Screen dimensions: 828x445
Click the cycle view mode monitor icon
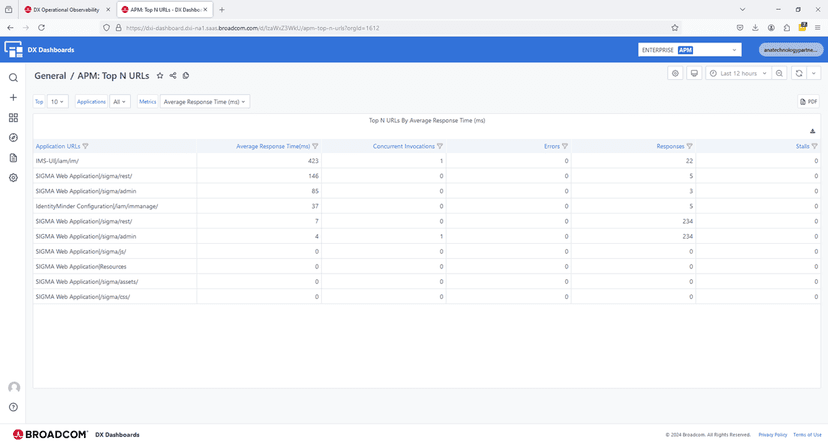tap(694, 73)
